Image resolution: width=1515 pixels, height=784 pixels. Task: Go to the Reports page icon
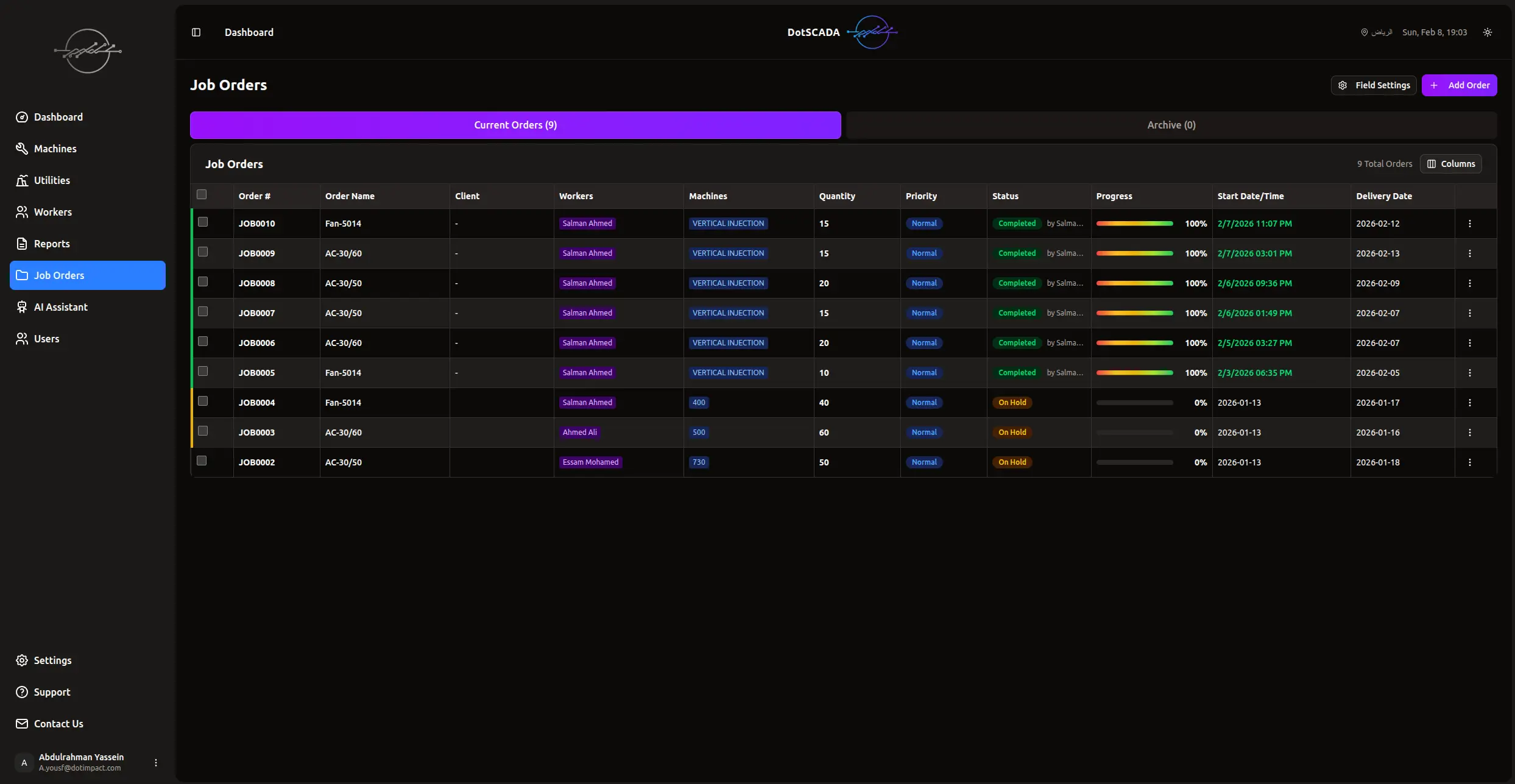(x=22, y=244)
